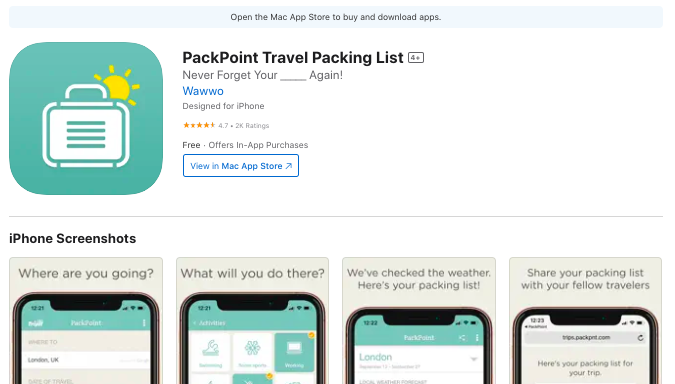Select the Working laptop activity tile
Image resolution: width=675 pixels, height=384 pixels.
[x=294, y=353]
